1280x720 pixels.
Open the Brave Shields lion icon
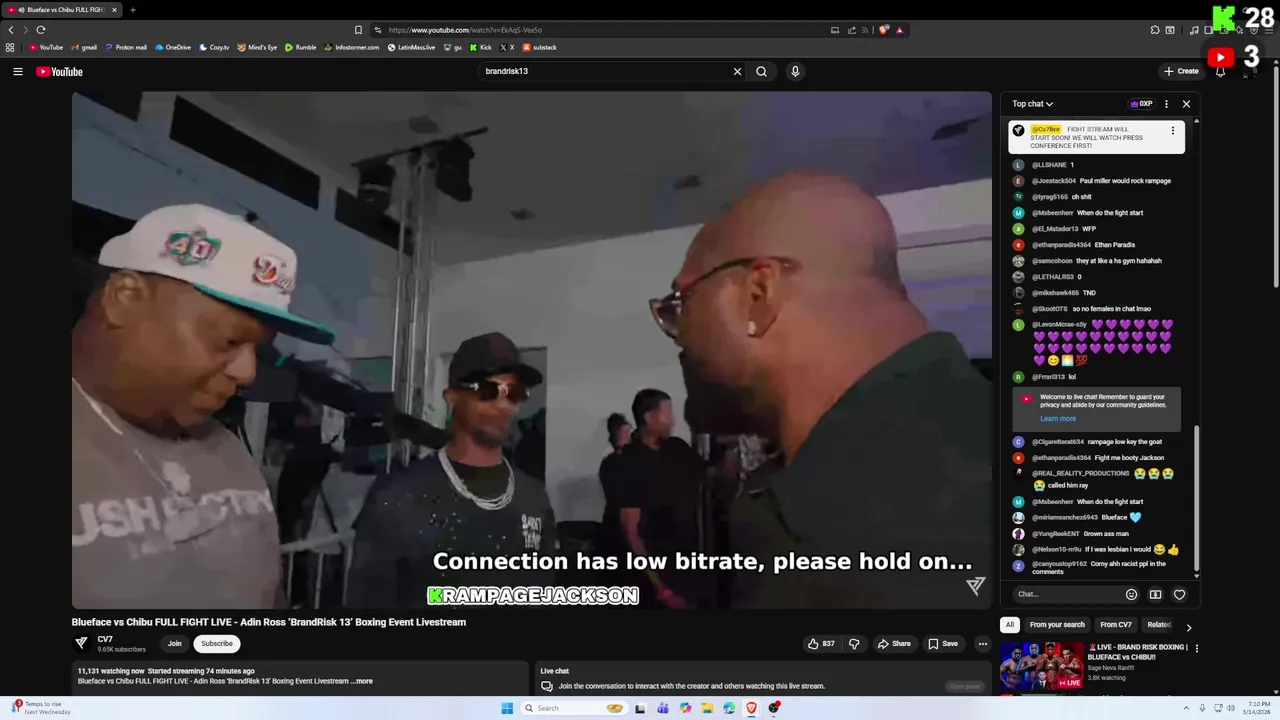pos(884,30)
